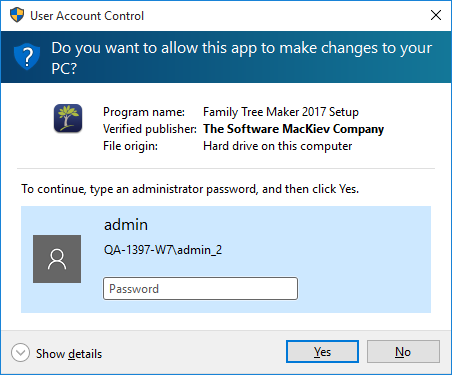This screenshot has height=376, width=453.
Task: Focus the Password input field
Action: (200, 289)
